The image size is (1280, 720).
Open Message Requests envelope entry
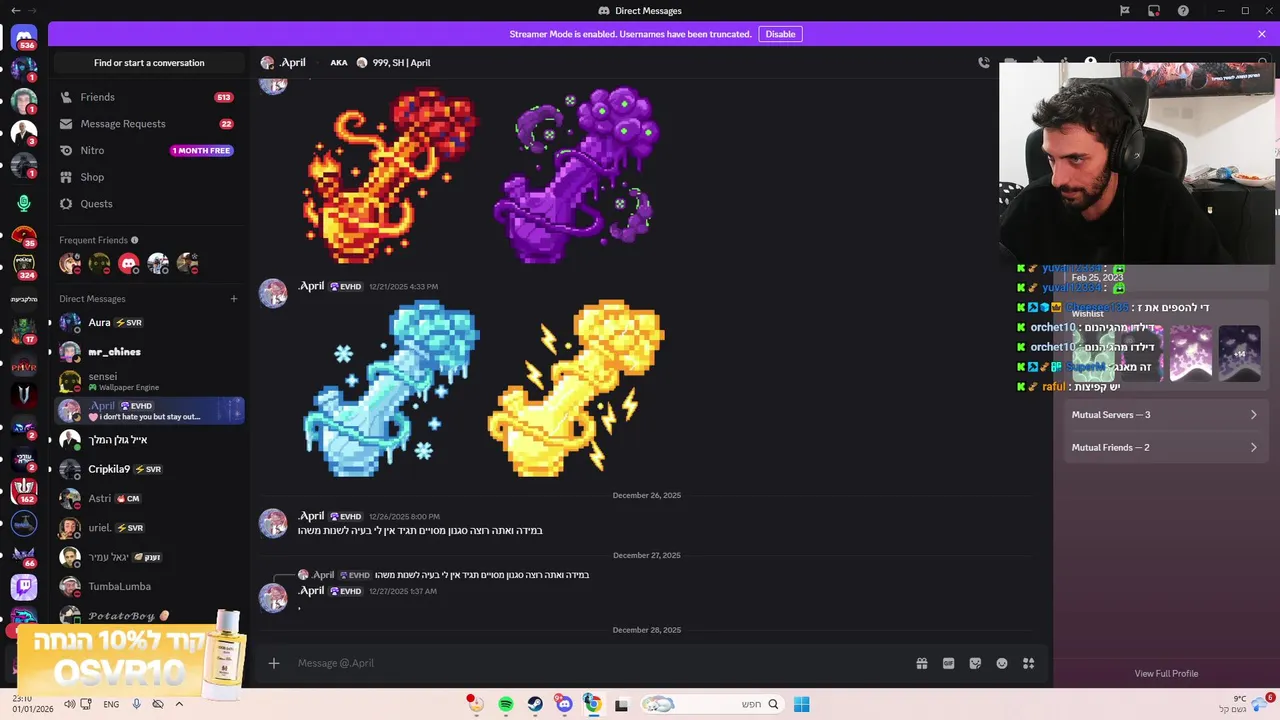coord(148,124)
